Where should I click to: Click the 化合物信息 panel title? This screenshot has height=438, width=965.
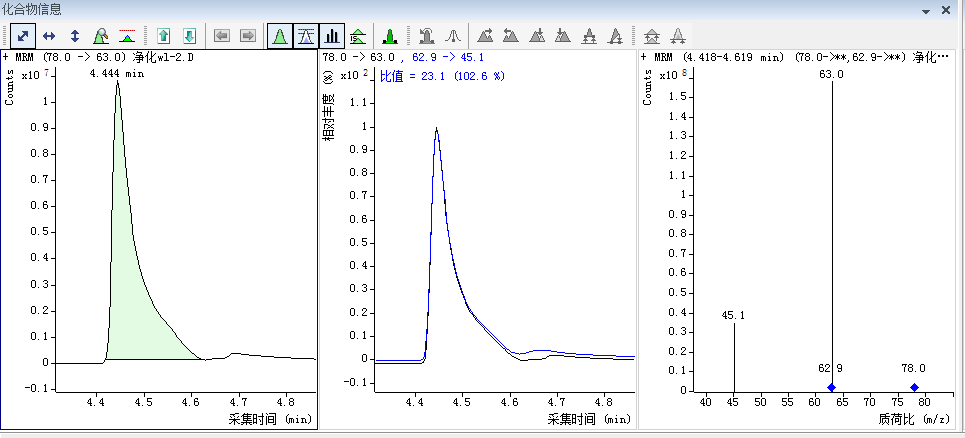(x=31, y=9)
